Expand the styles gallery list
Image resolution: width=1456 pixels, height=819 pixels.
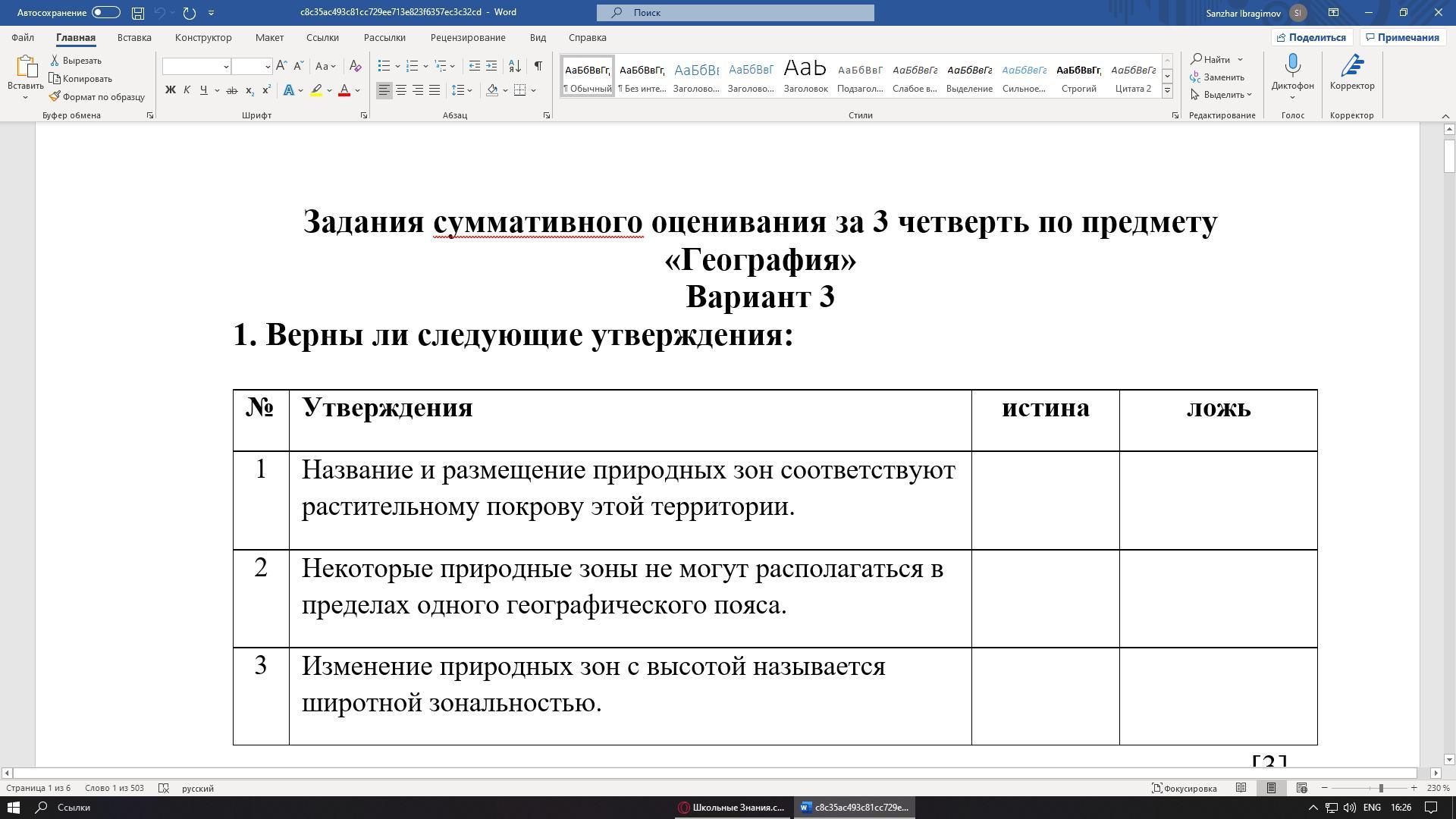[1167, 91]
